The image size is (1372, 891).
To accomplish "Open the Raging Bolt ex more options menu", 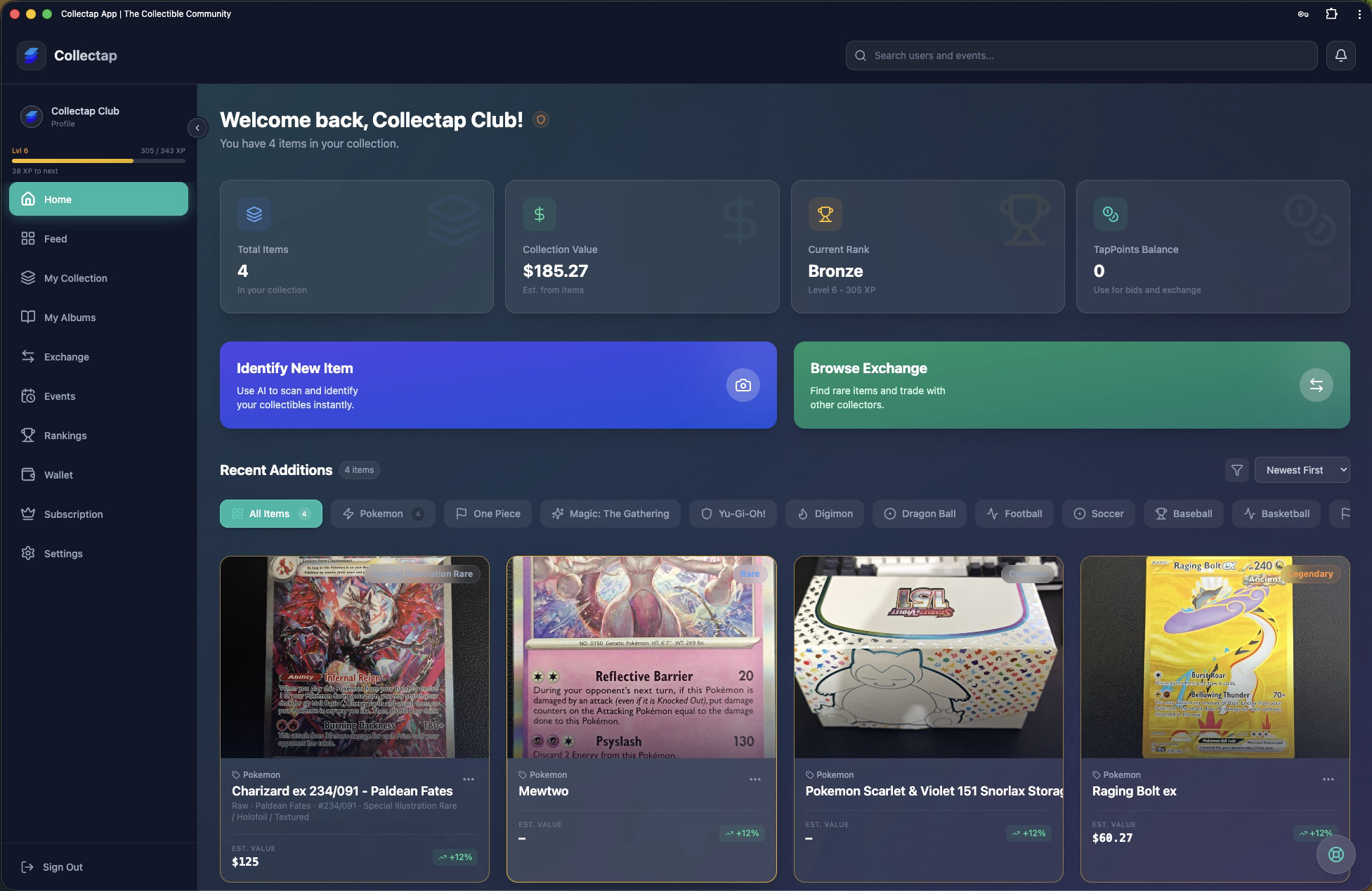I will (x=1328, y=779).
